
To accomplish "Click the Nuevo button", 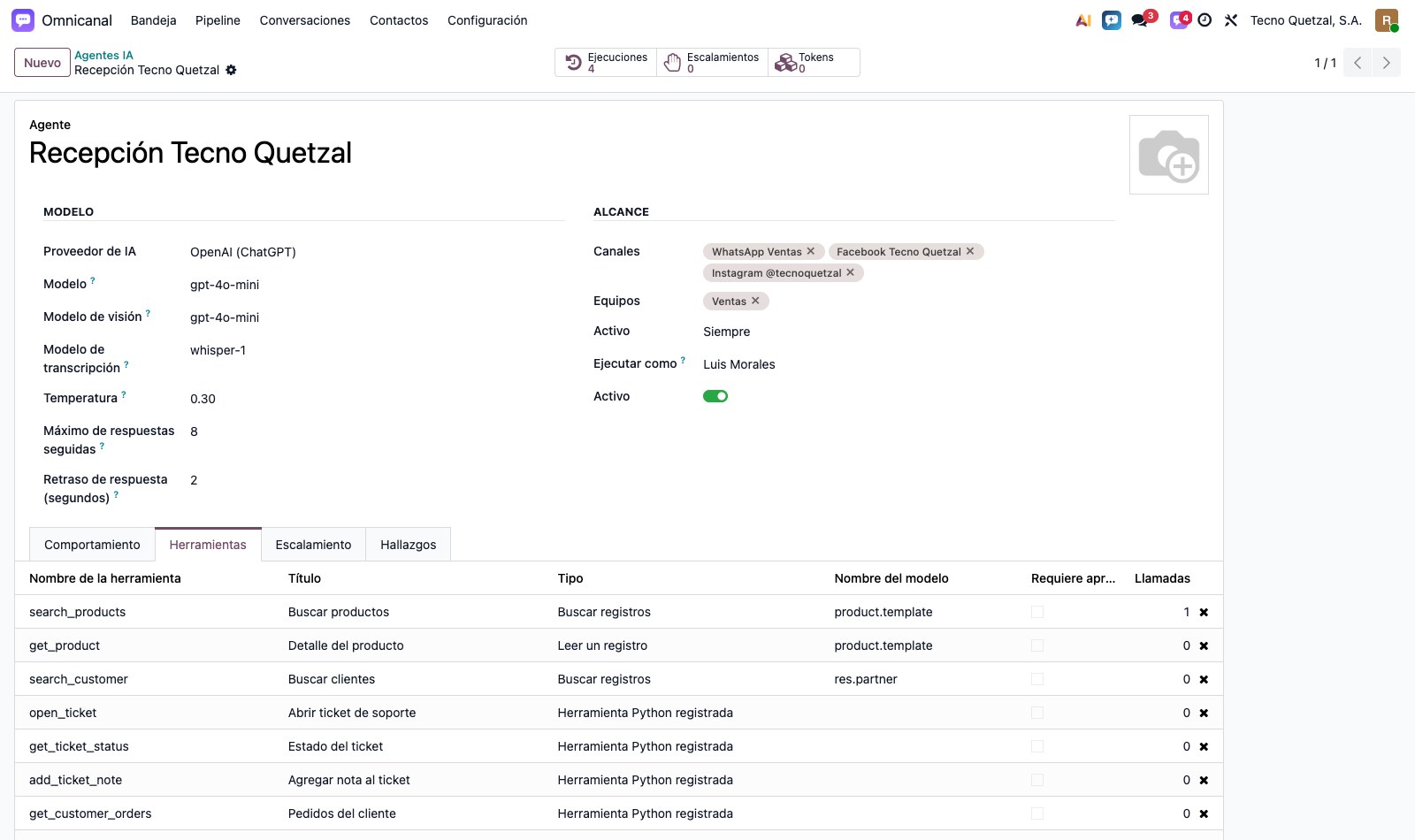I will click(x=42, y=63).
